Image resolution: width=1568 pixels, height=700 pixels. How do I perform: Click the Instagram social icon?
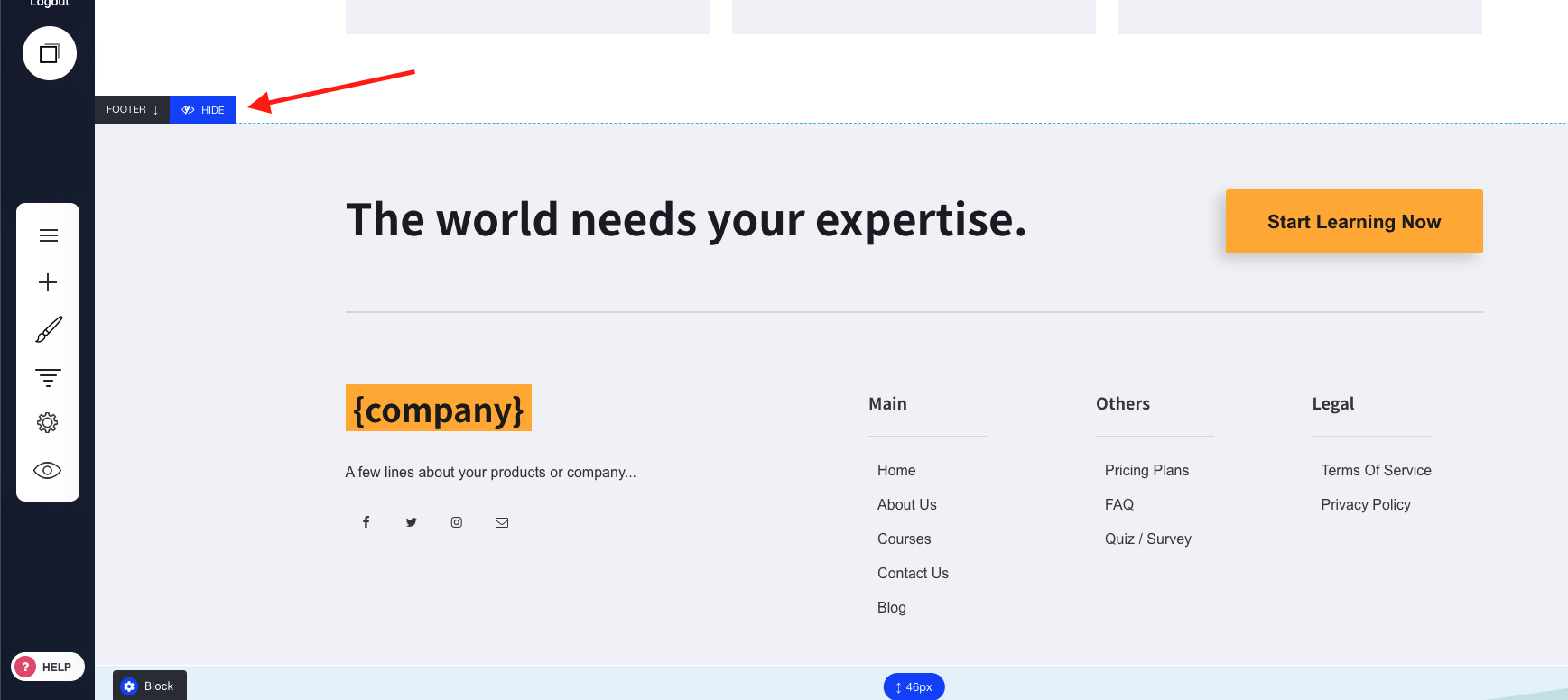click(457, 522)
